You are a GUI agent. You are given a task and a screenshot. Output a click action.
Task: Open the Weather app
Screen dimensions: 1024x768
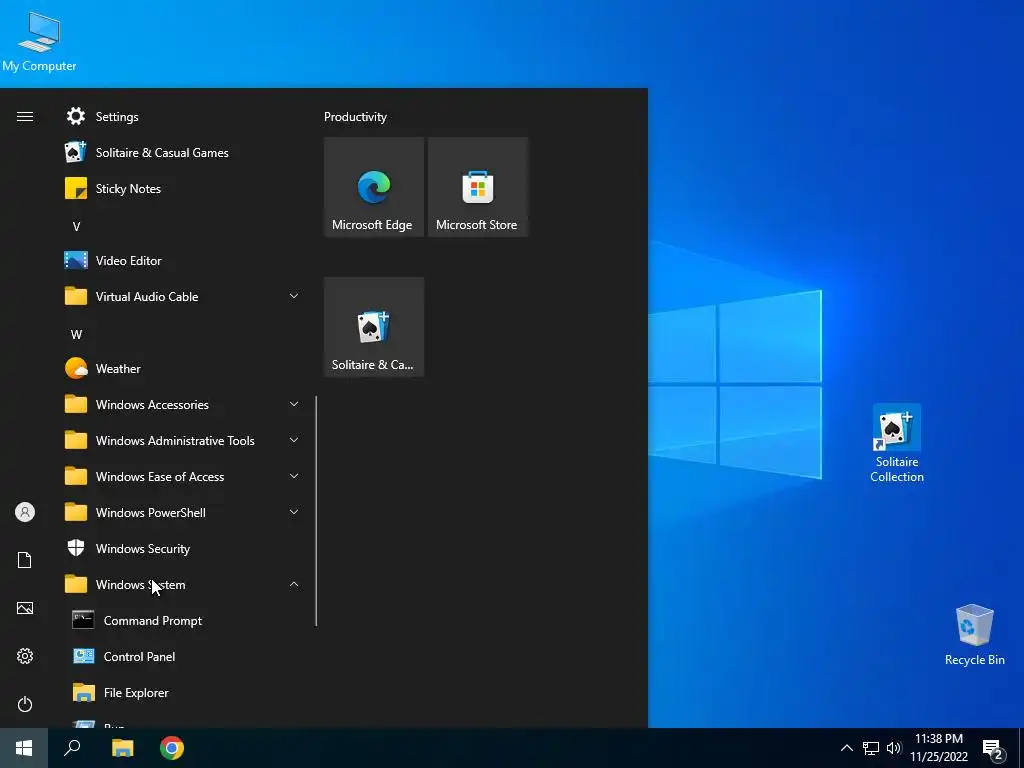(x=182, y=368)
